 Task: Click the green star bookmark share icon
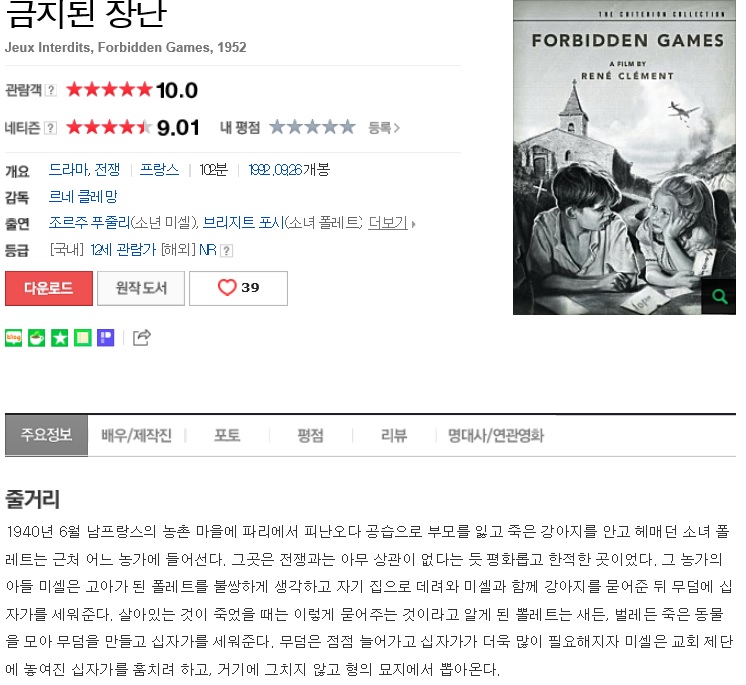pos(59,338)
